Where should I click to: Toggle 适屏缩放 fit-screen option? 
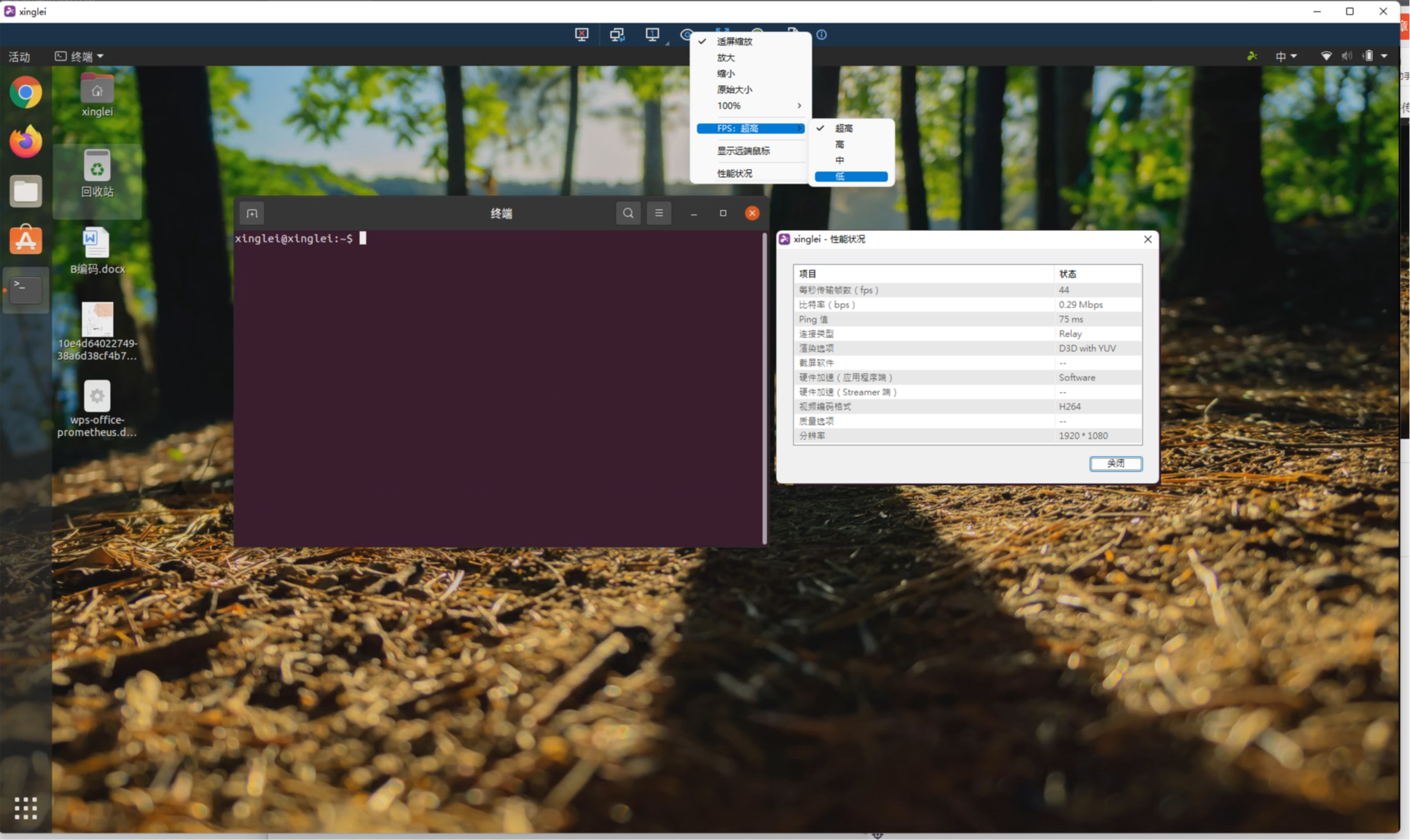[750, 42]
